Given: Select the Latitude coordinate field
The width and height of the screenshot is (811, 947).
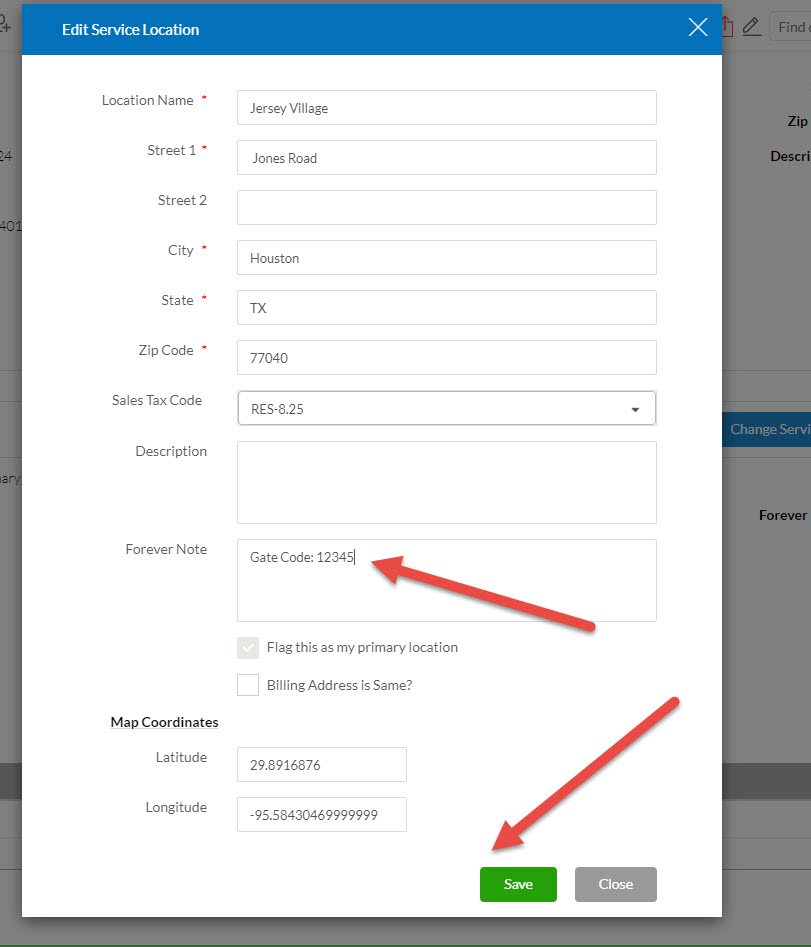Looking at the screenshot, I should pos(321,765).
